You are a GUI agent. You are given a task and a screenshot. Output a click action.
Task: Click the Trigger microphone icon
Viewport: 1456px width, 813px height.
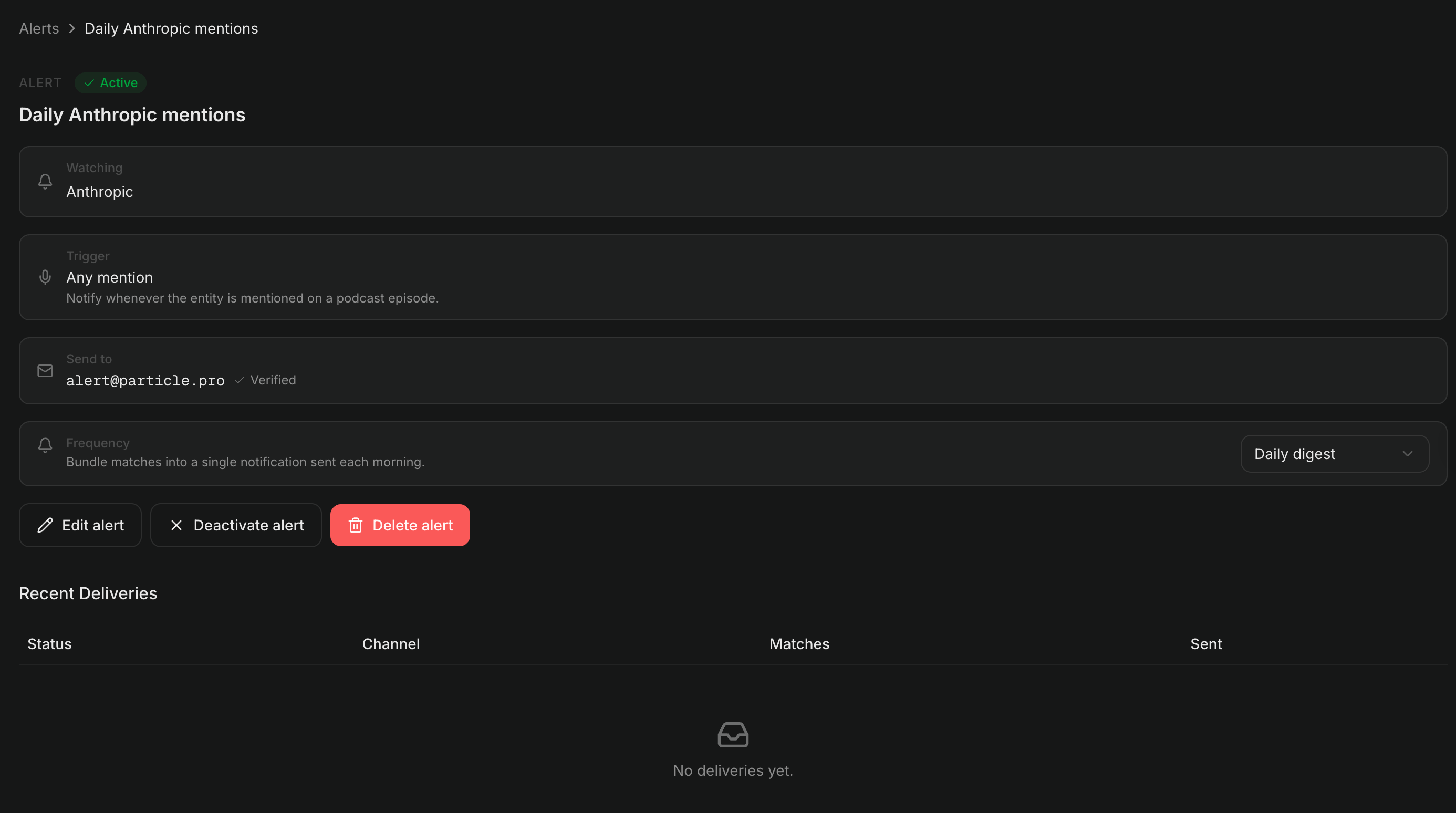click(45, 277)
